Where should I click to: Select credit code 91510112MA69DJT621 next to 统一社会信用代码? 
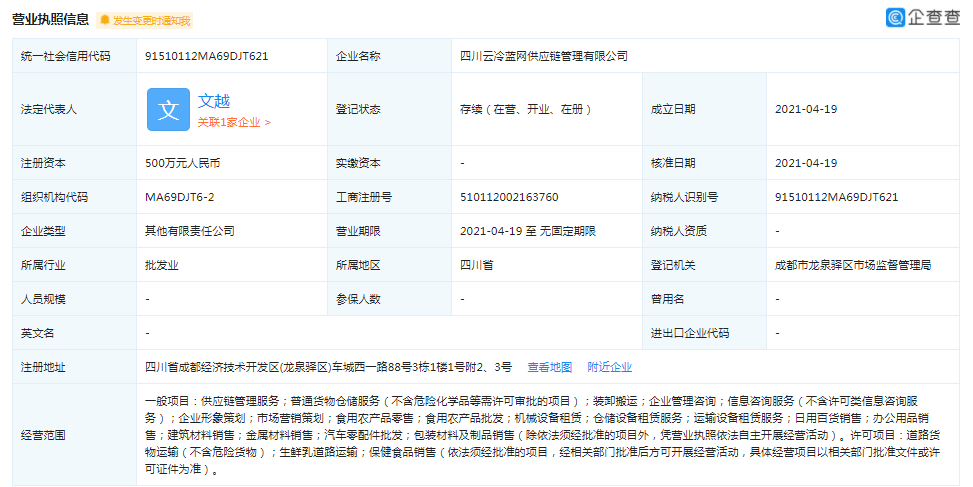(207, 56)
